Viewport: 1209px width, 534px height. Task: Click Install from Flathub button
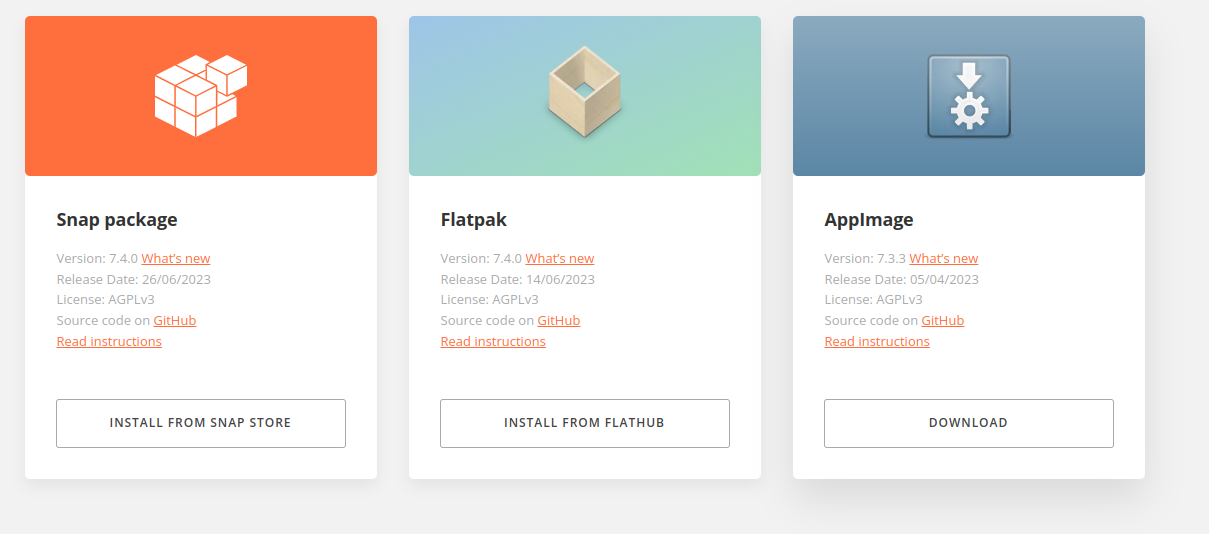coord(585,423)
